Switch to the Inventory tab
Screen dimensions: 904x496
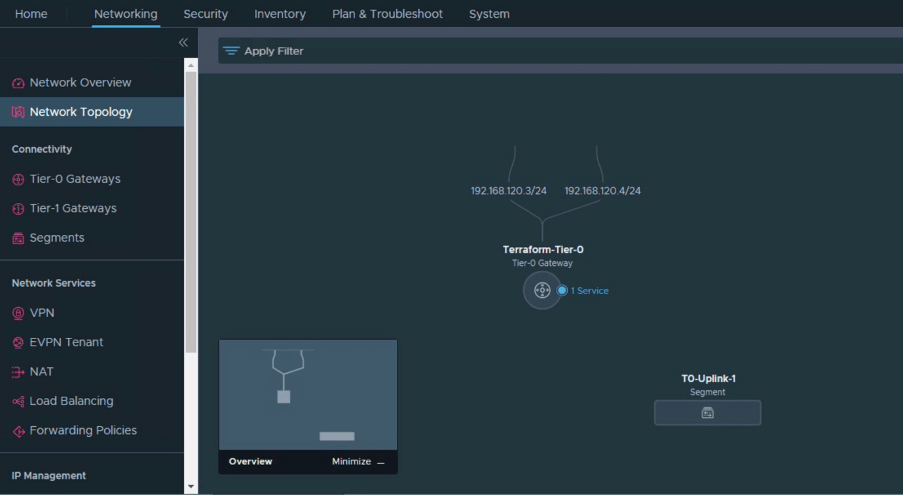tap(280, 14)
